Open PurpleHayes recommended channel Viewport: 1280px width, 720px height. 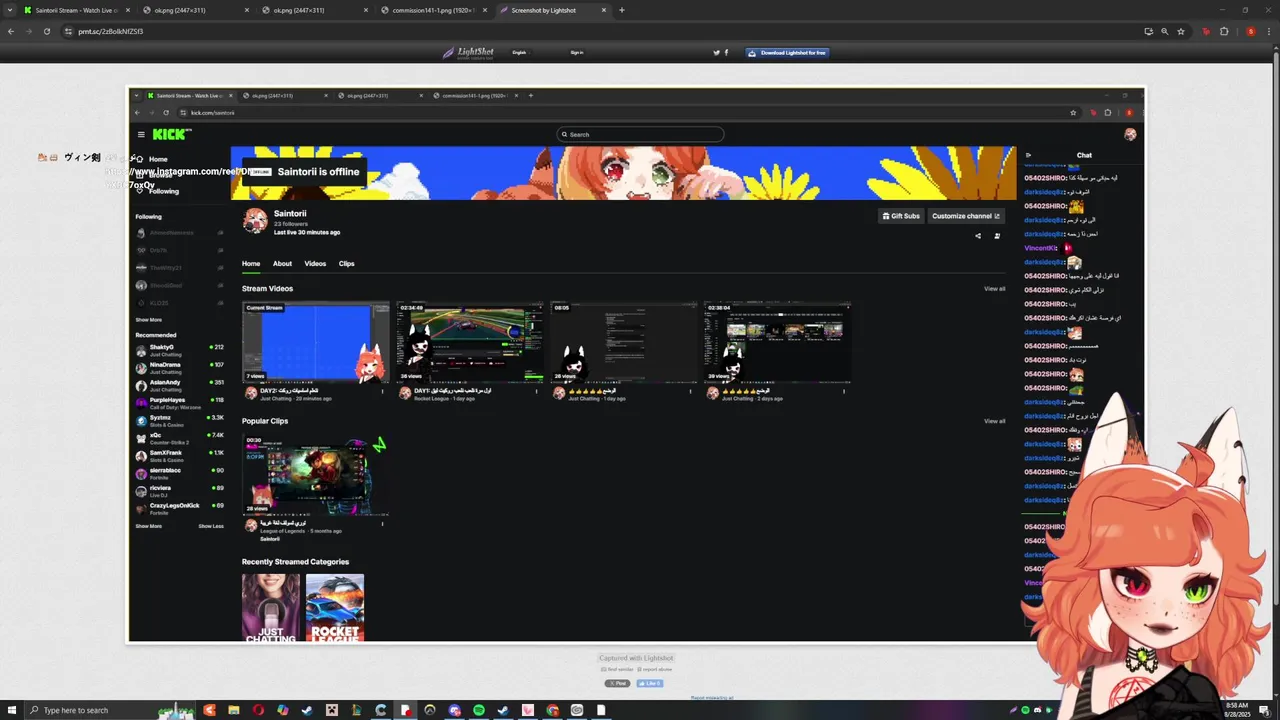180,402
